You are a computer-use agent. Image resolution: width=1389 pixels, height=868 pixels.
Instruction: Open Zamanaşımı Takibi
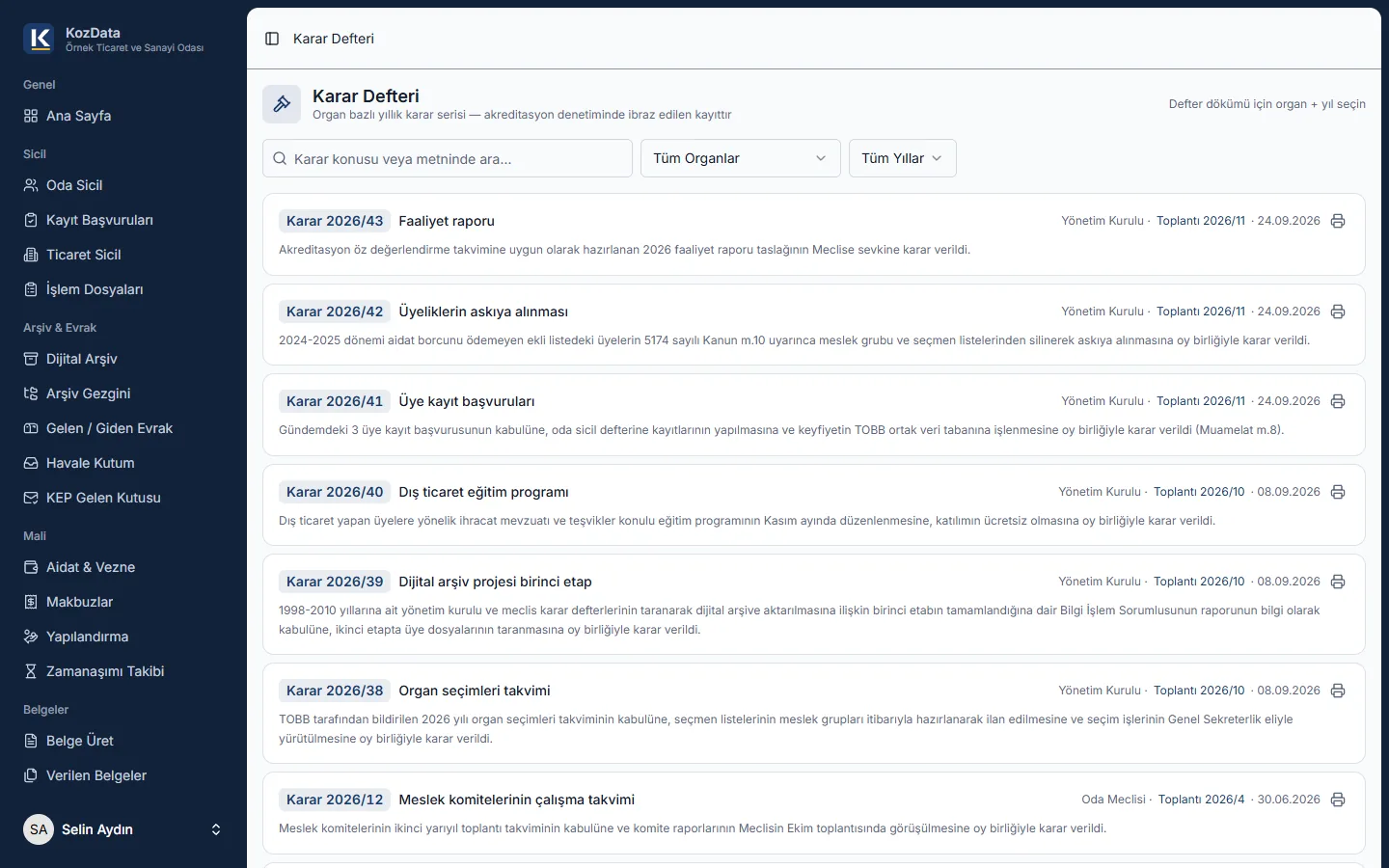coord(123,671)
